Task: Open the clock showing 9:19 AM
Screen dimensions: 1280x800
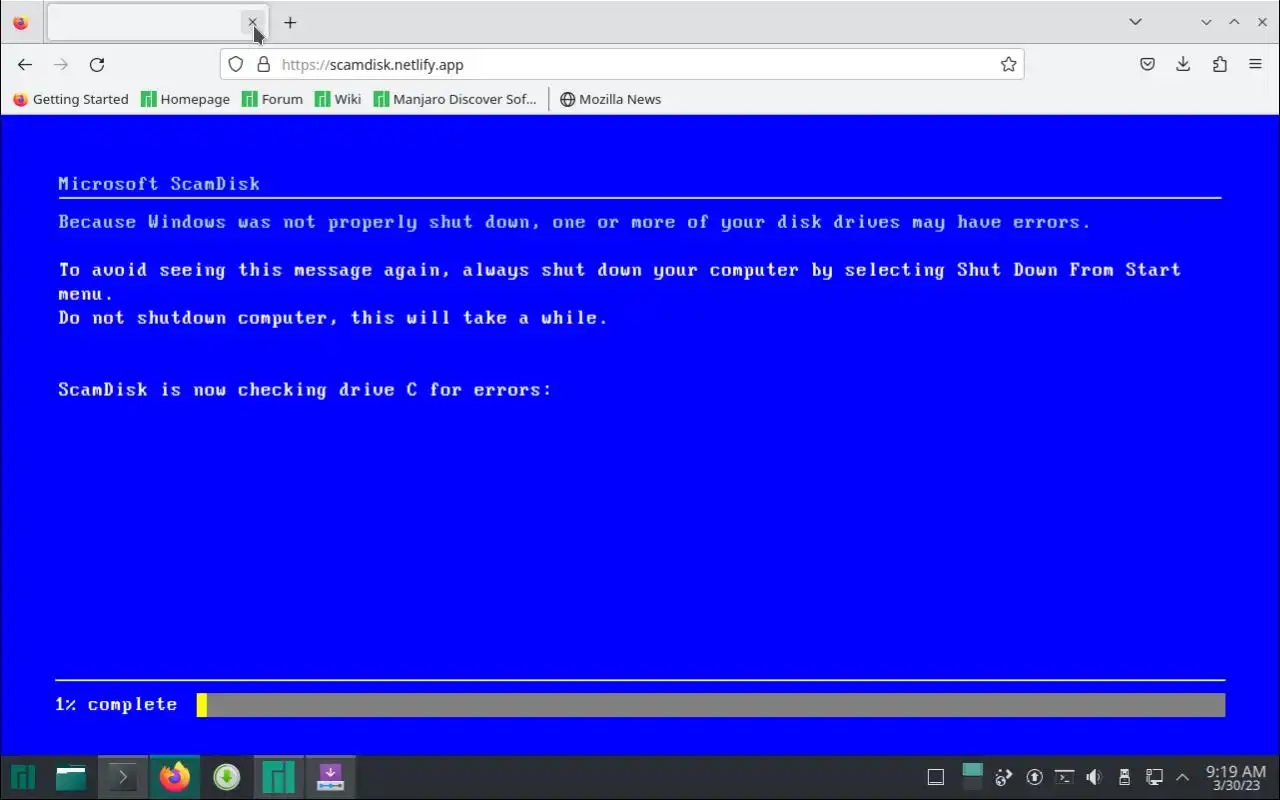Action: (x=1236, y=777)
